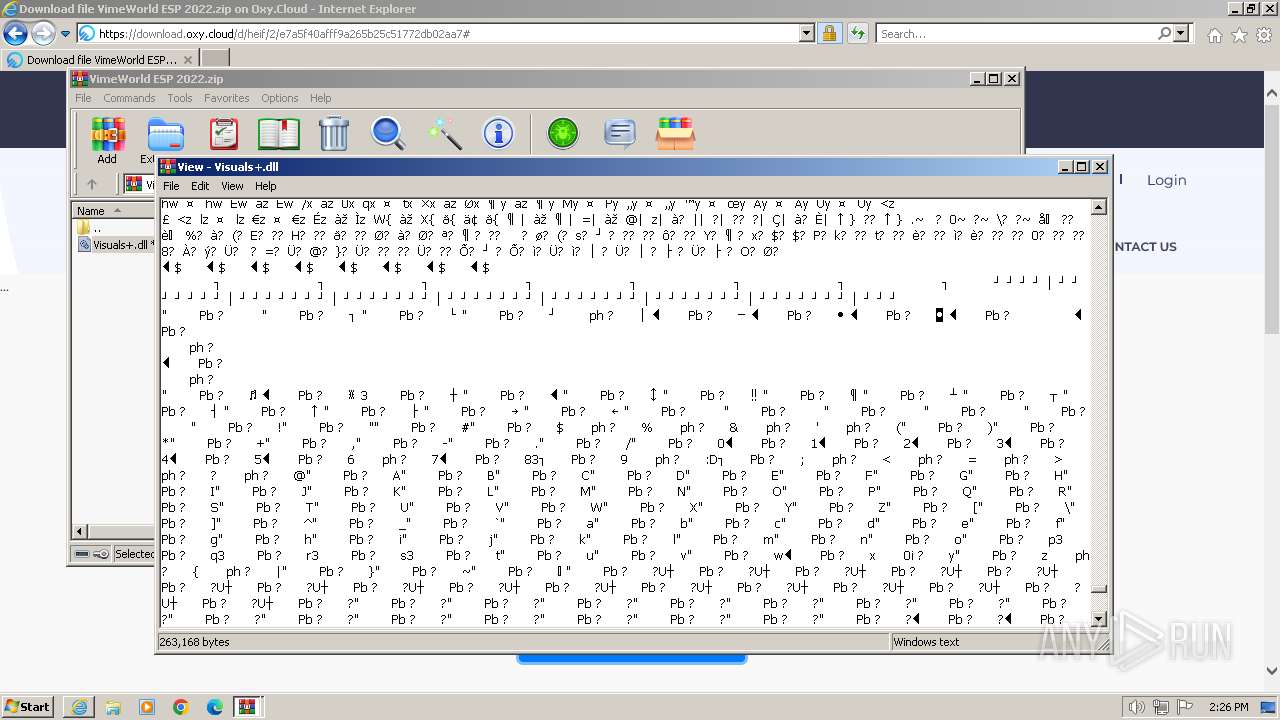
Task: Click the Name column header in WinRAR
Action: [112, 211]
